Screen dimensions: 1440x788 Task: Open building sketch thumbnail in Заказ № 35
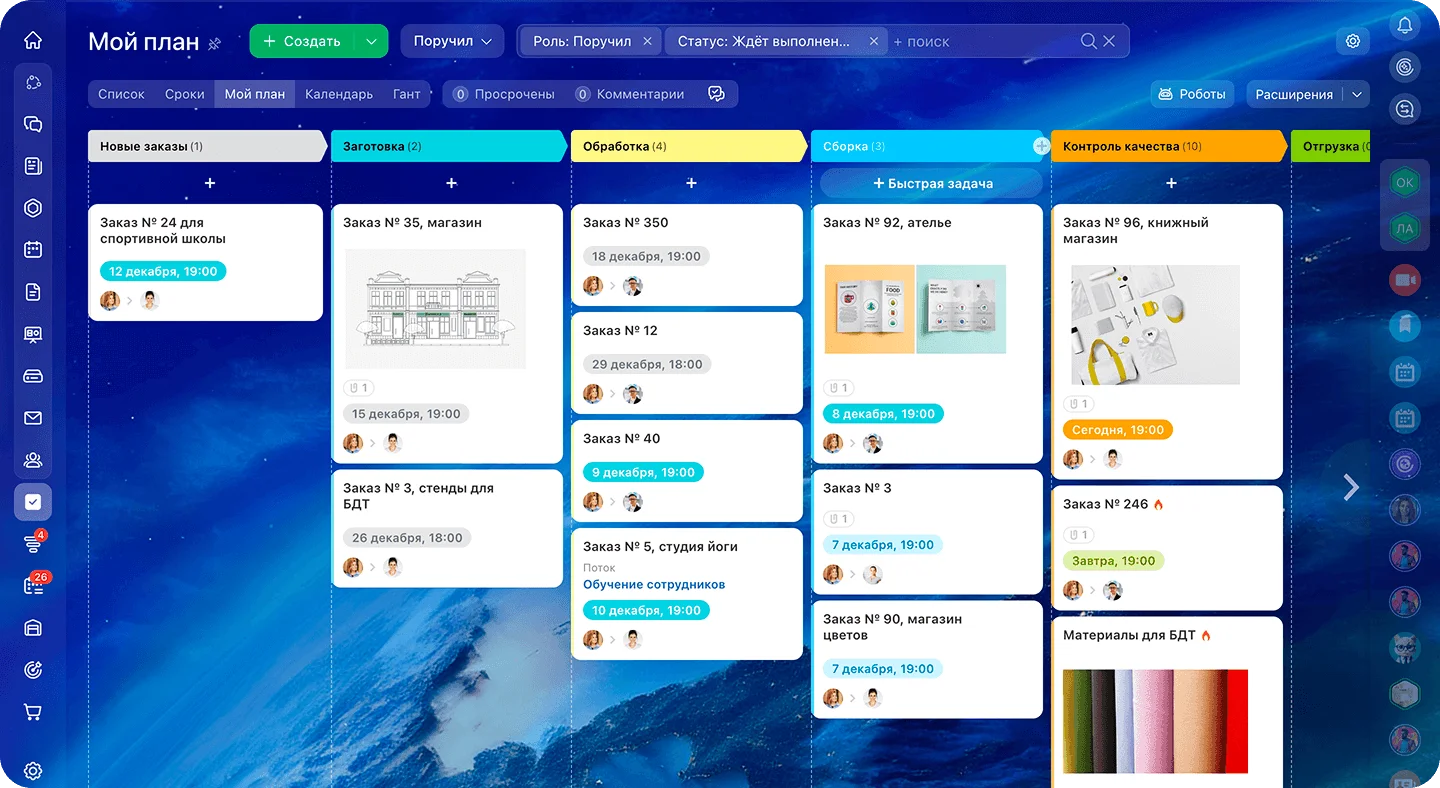(x=435, y=309)
